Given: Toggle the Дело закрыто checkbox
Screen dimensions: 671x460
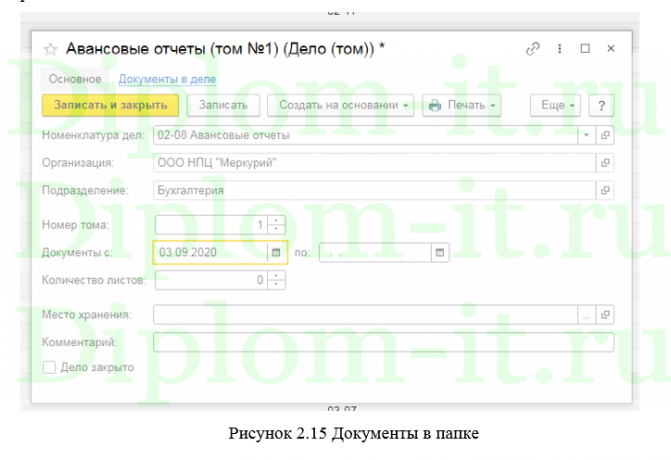Looking at the screenshot, I should tap(49, 367).
